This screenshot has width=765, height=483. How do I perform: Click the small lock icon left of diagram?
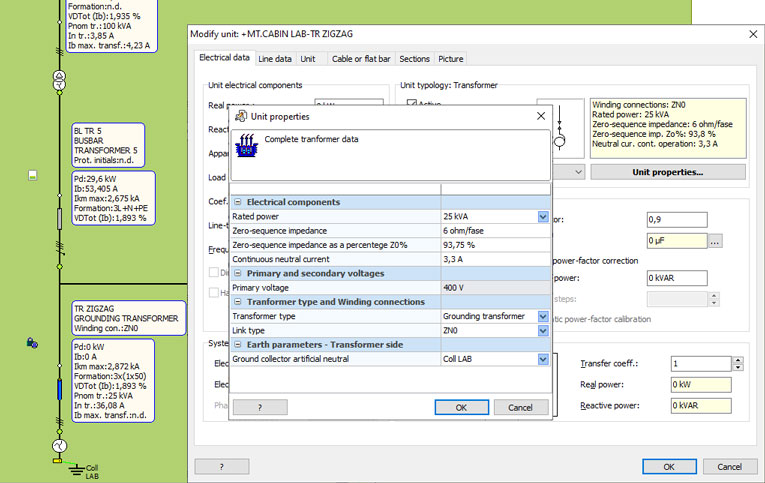pyautogui.click(x=32, y=343)
